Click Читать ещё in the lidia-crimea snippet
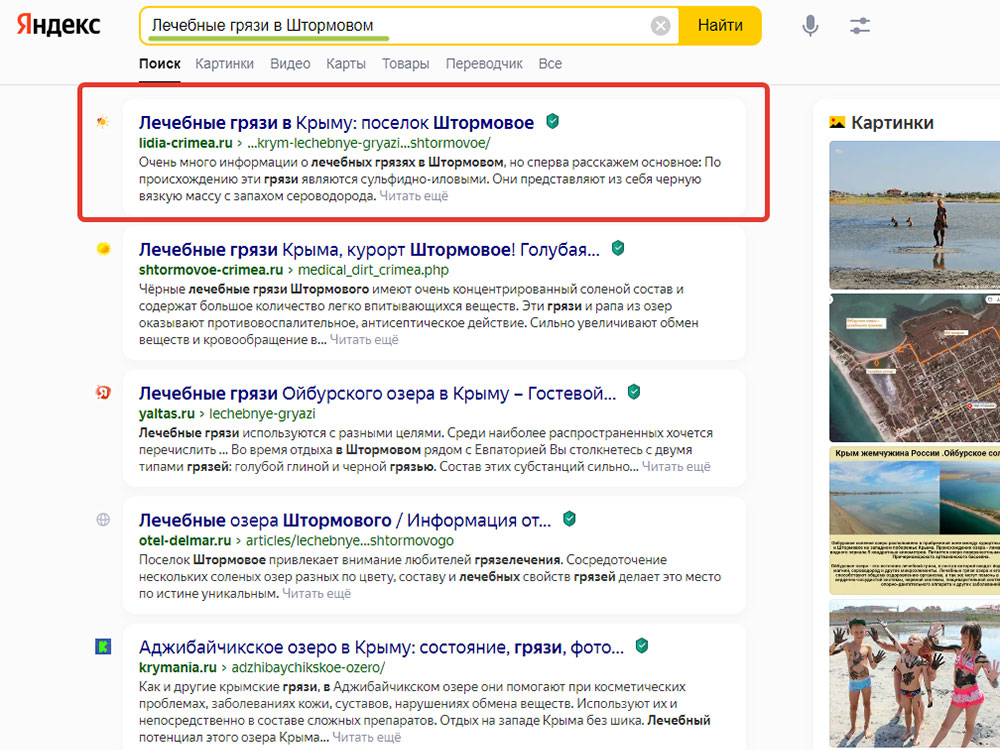This screenshot has height=750, width=1000. coord(414,196)
